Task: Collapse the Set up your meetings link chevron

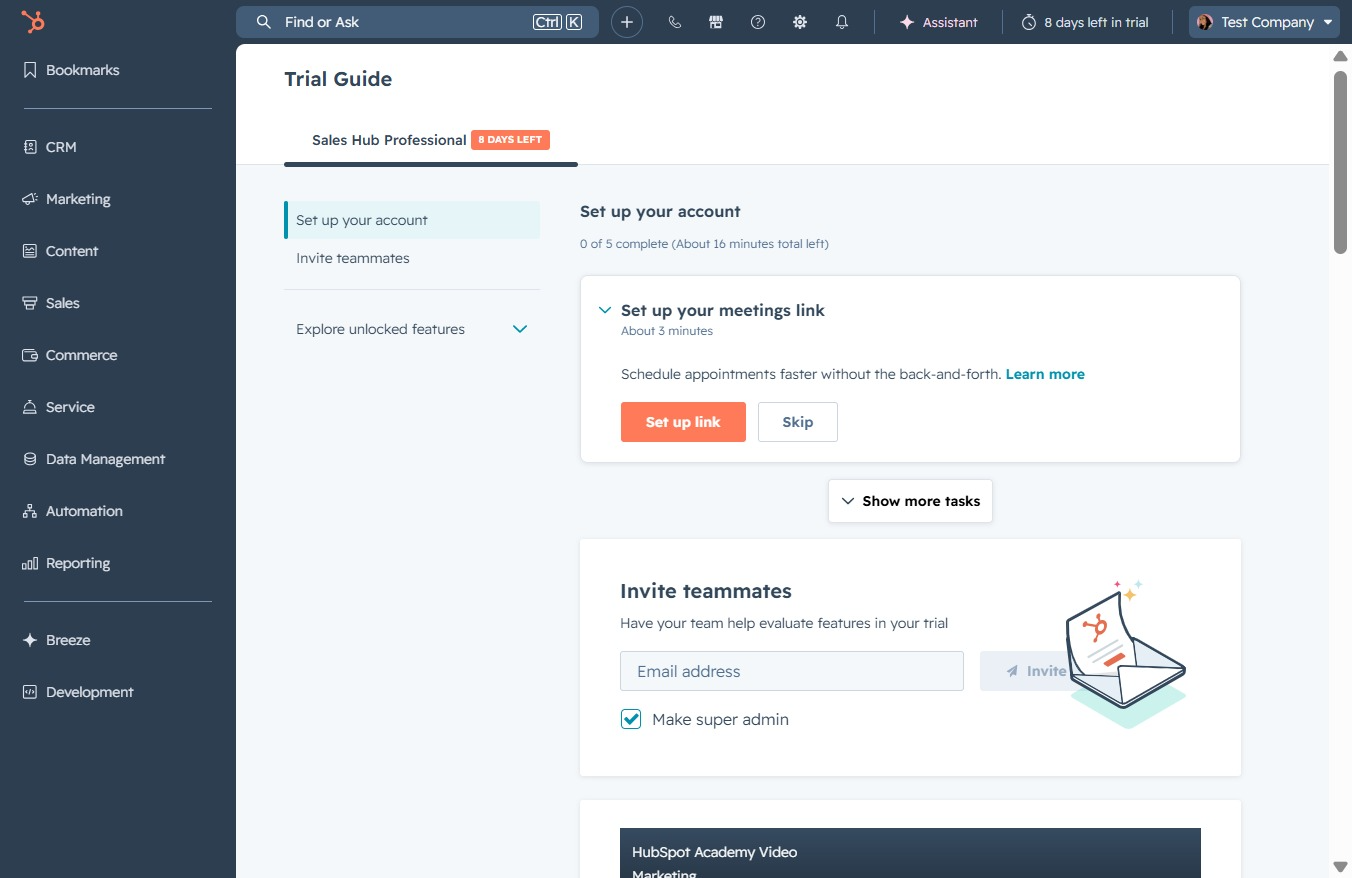Action: 604,310
